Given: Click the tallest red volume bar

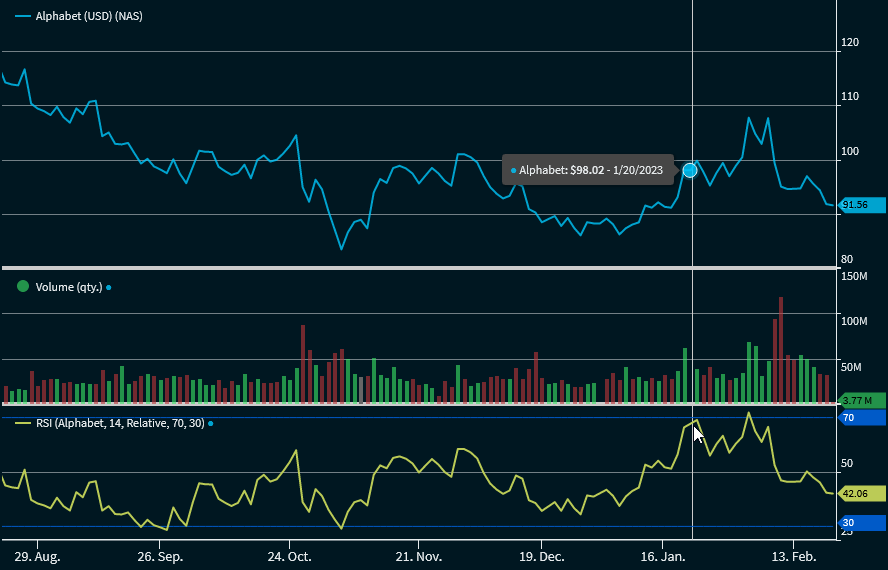Looking at the screenshot, I should [781, 350].
